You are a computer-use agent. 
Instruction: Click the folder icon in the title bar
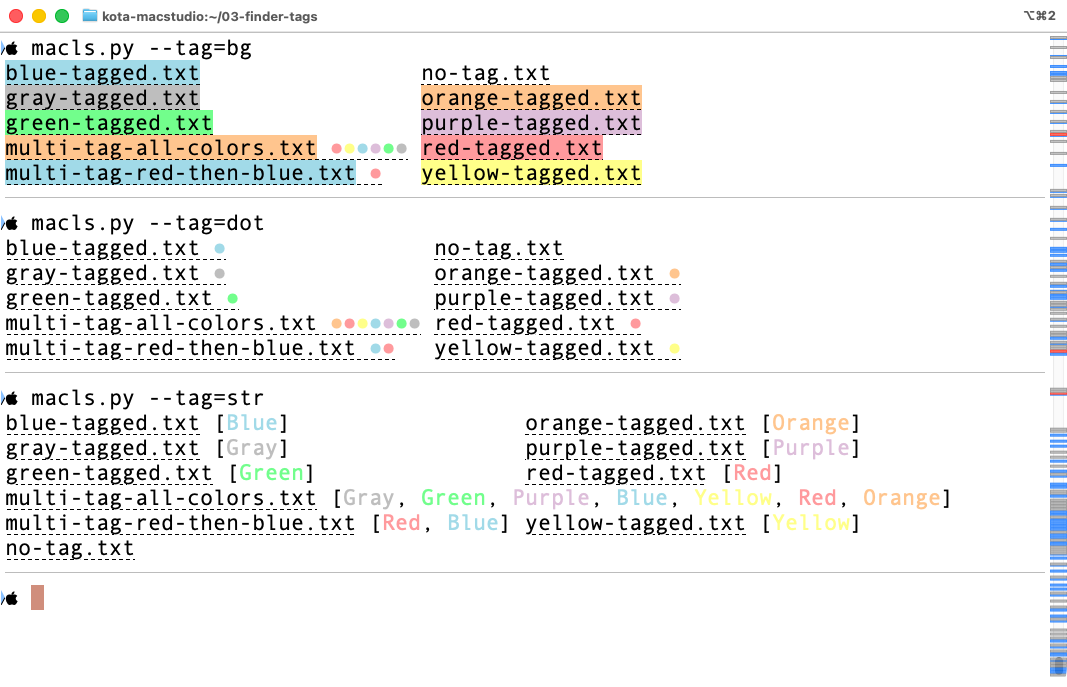click(x=90, y=16)
